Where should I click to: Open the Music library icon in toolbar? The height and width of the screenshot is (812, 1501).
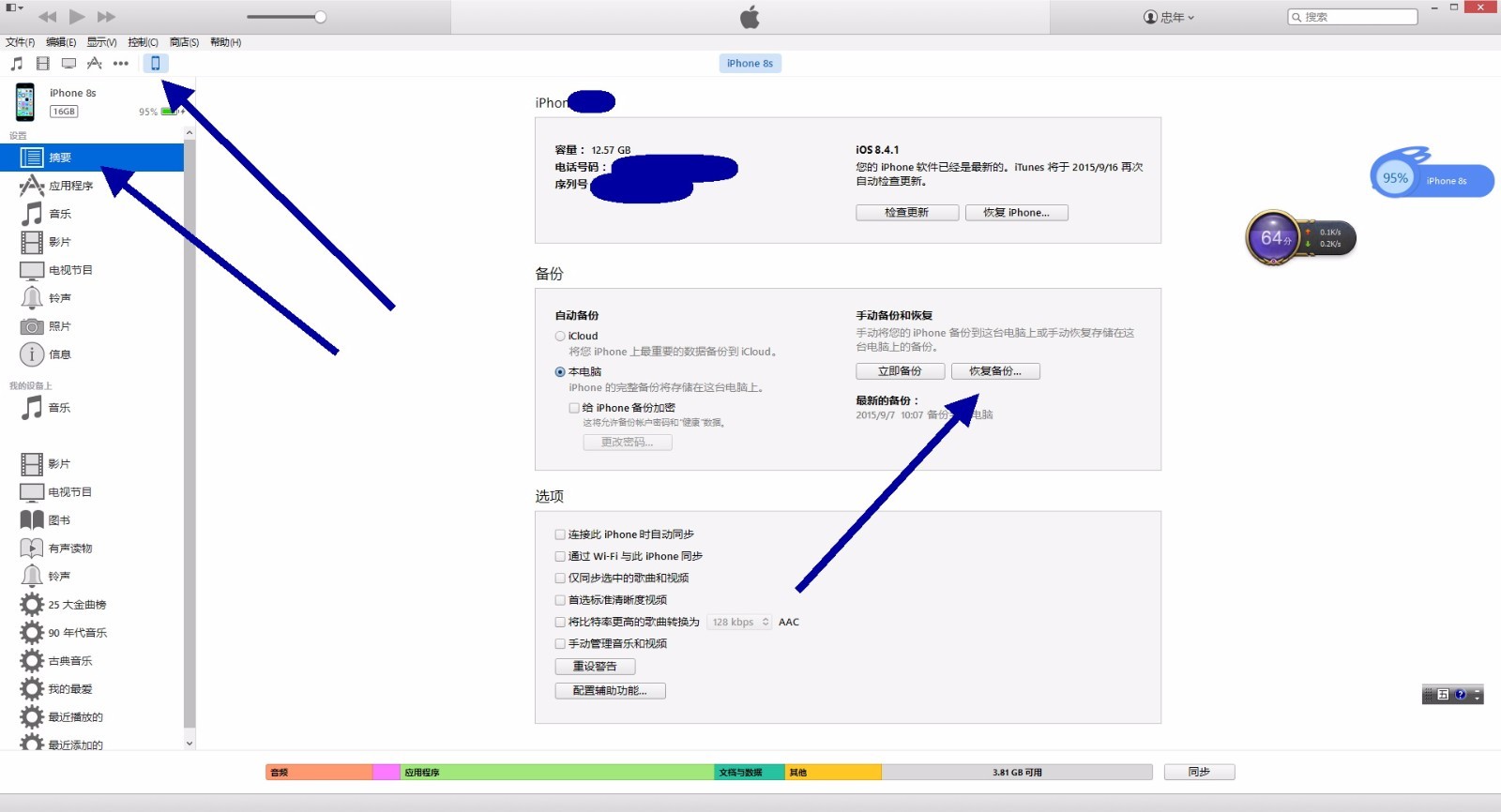tap(17, 64)
